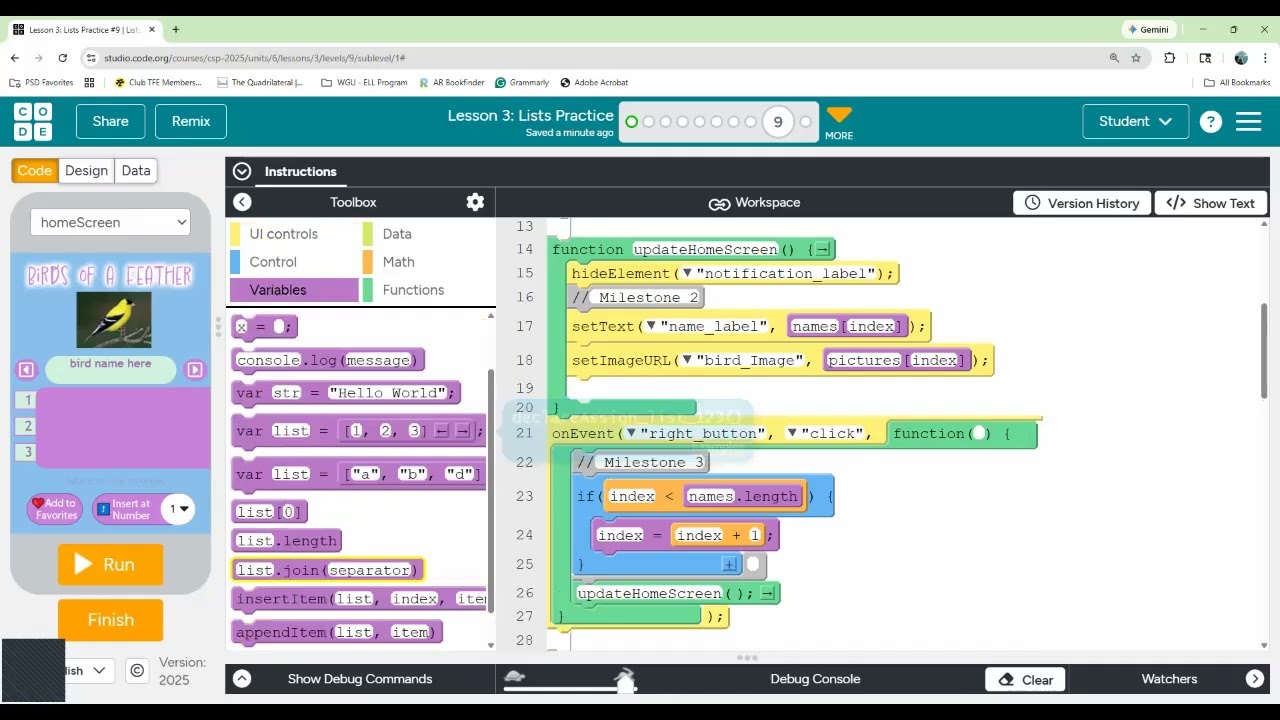Viewport: 1280px width, 720px height.
Task: Pick the var str Hello World block
Action: (346, 393)
